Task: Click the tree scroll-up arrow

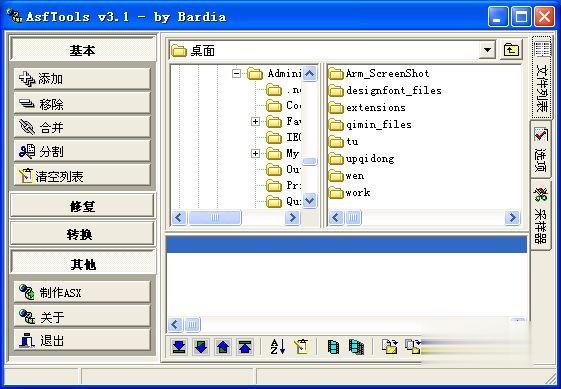Action: click(x=309, y=74)
